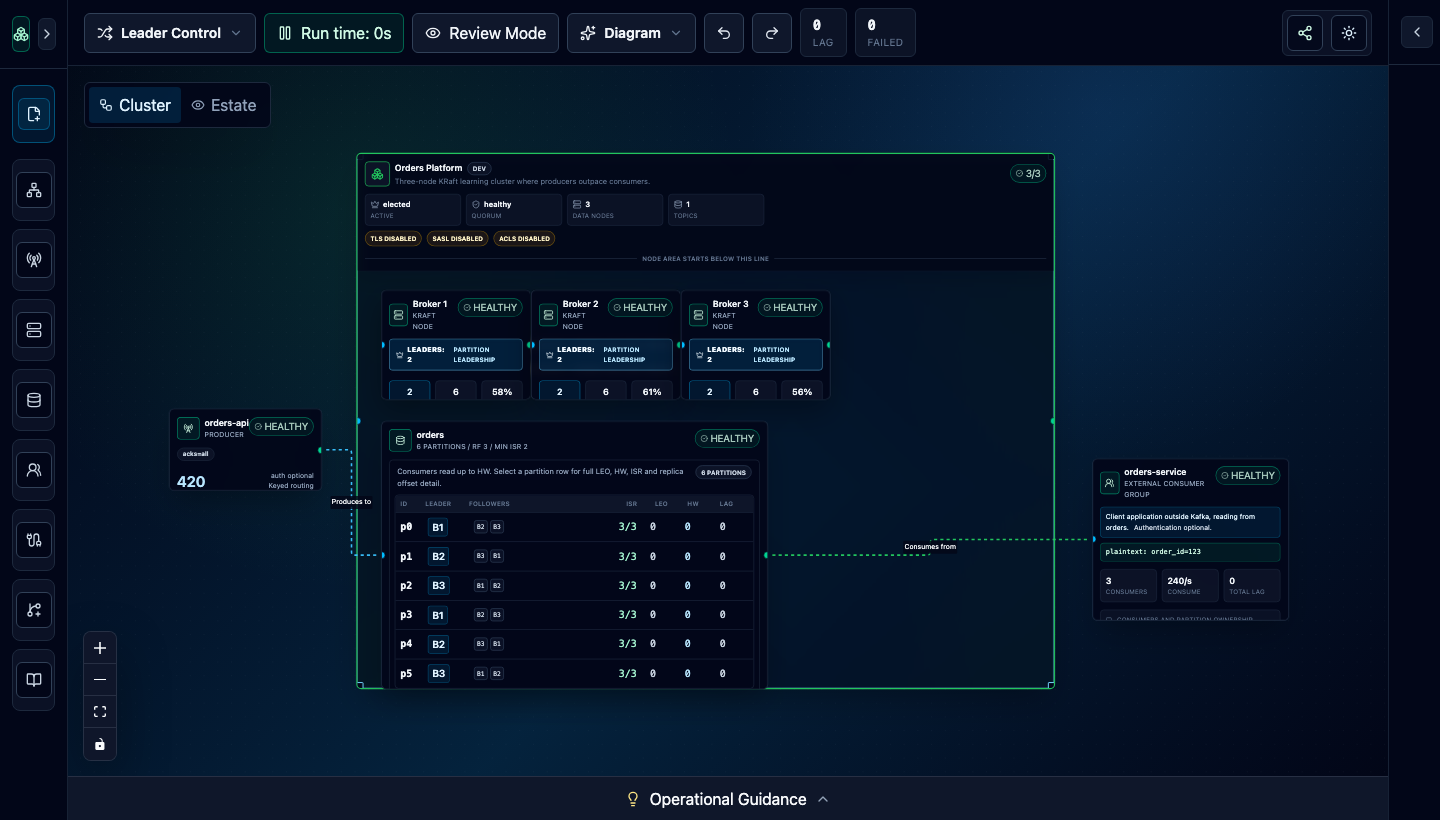Select the orders-service consumer group title

click(x=1155, y=472)
